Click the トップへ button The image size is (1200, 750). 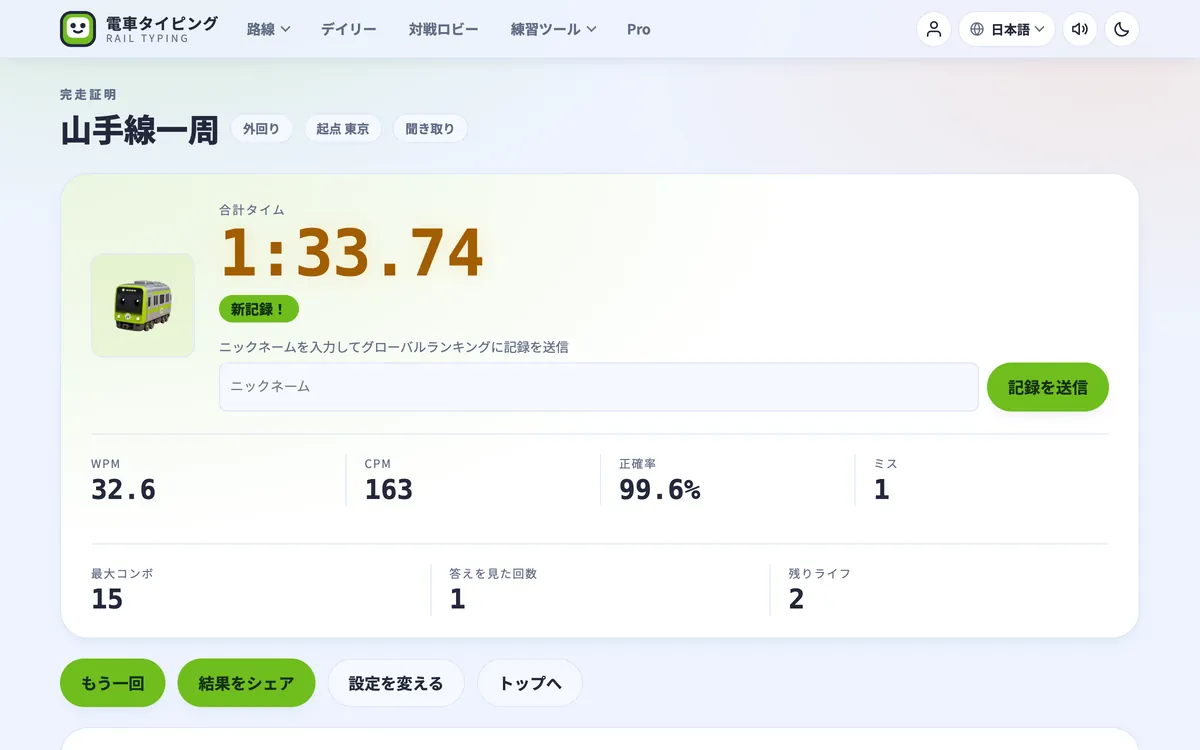530,683
